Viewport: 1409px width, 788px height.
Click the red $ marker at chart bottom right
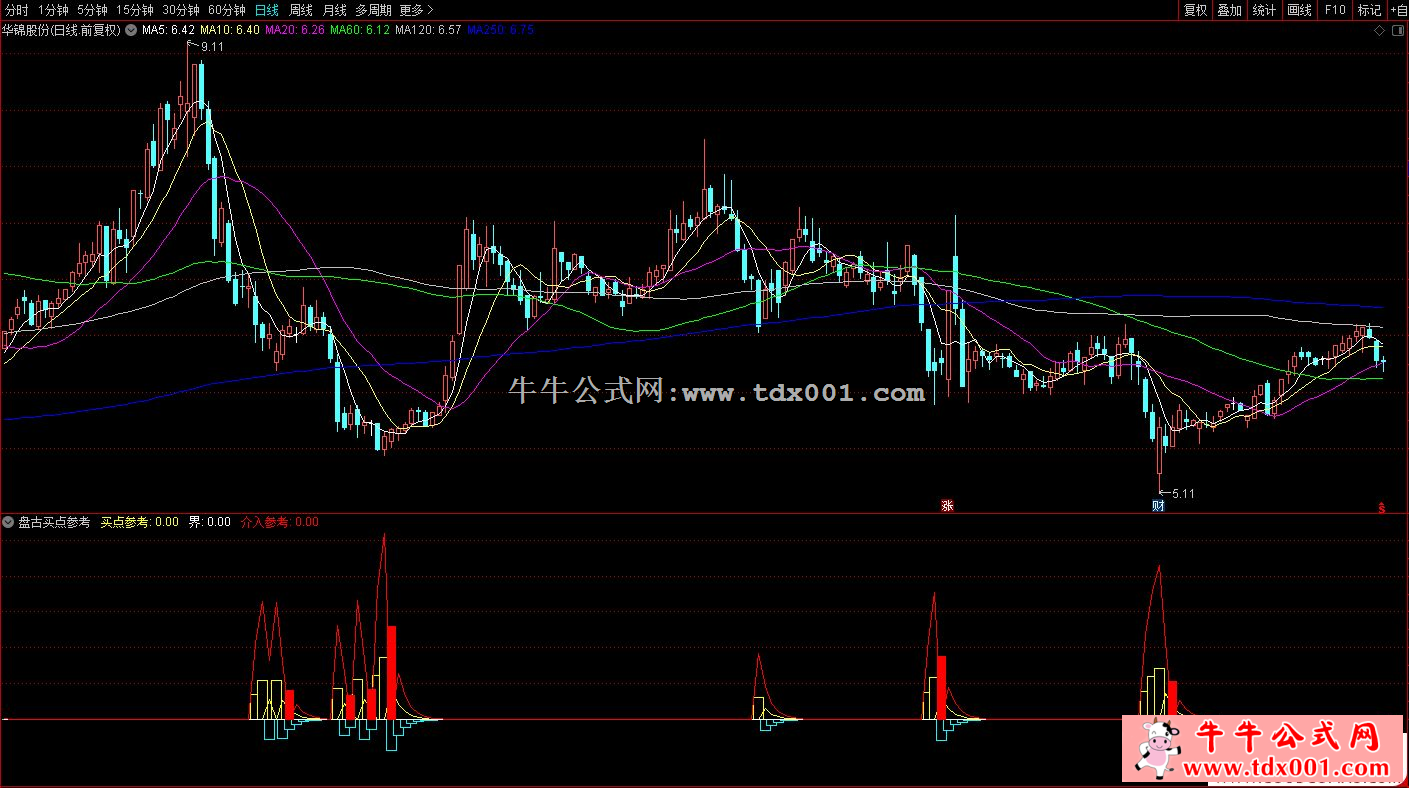pos(1383,507)
